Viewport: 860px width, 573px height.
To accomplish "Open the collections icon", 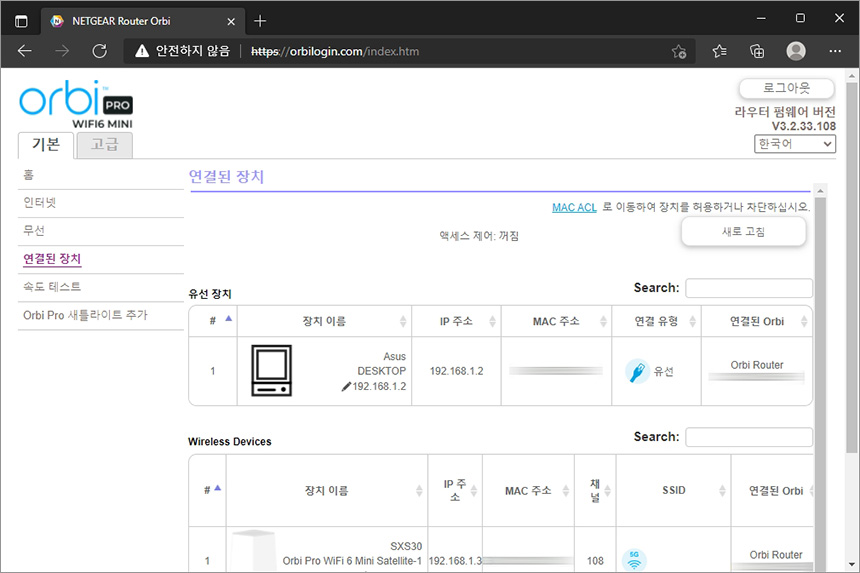I will tap(757, 52).
